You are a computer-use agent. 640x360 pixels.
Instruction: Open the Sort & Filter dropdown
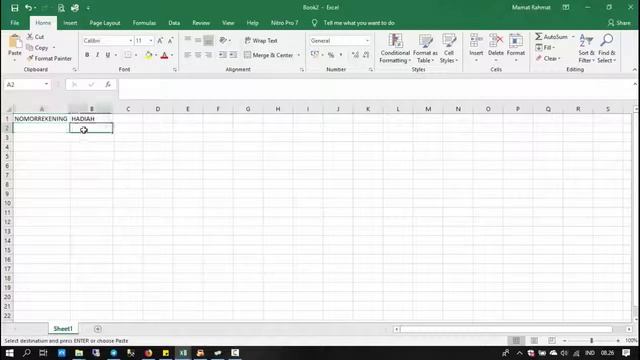coord(587,49)
